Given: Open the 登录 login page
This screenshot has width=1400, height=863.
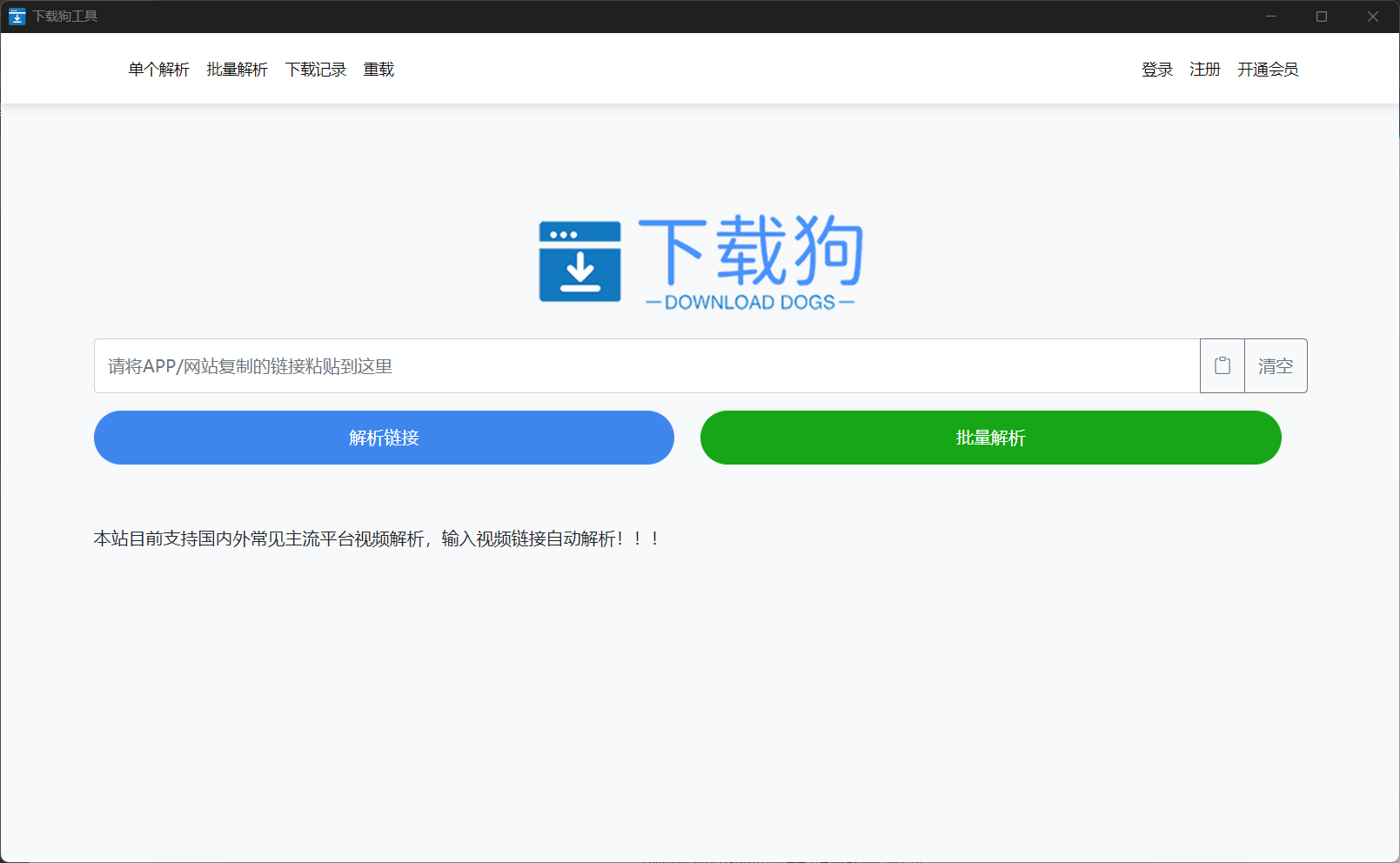Looking at the screenshot, I should coord(1157,70).
